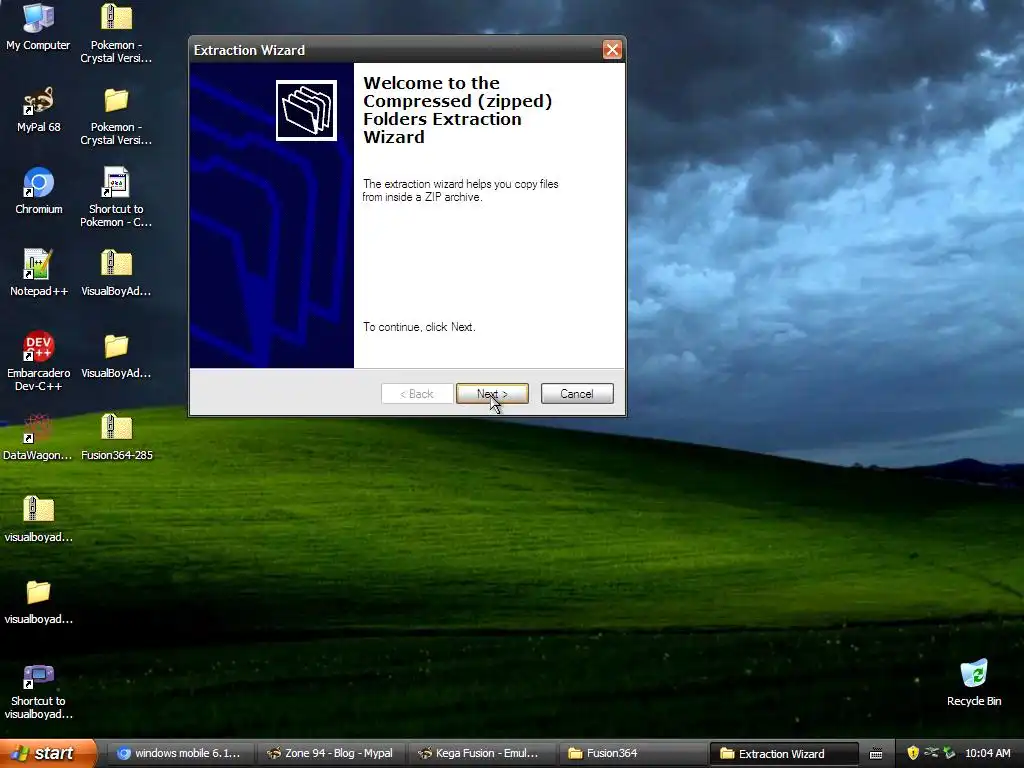Viewport: 1024px width, 768px height.
Task: Select the Pokemon Crystal zipped archive icon
Action: coord(116,33)
